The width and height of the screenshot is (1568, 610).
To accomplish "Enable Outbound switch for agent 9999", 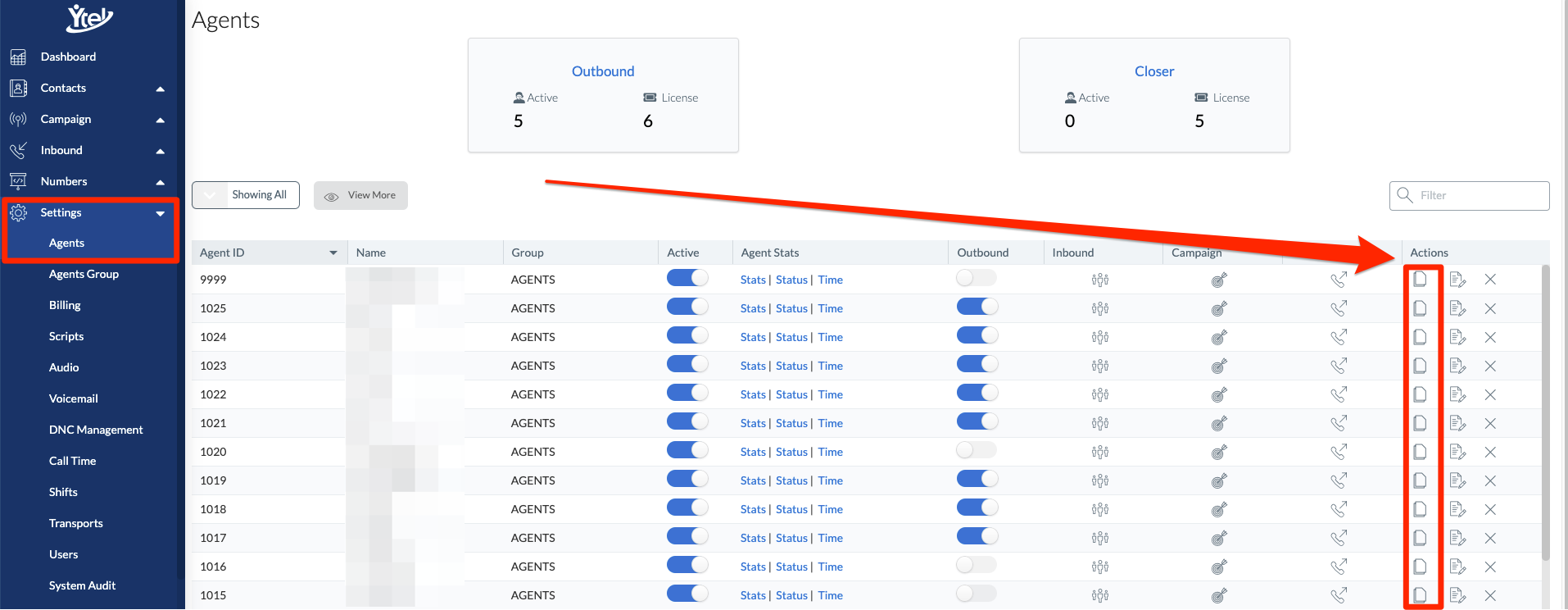I will pos(977,278).
